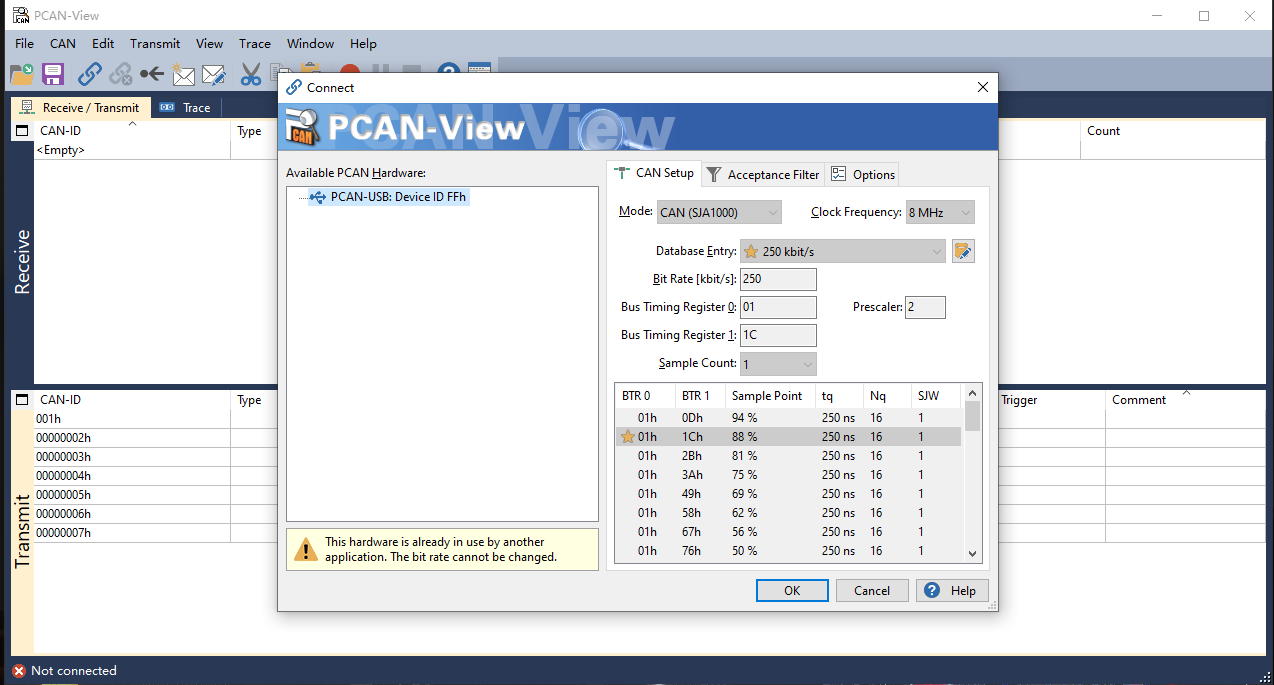Select the CAN Setup tab

(x=654, y=173)
